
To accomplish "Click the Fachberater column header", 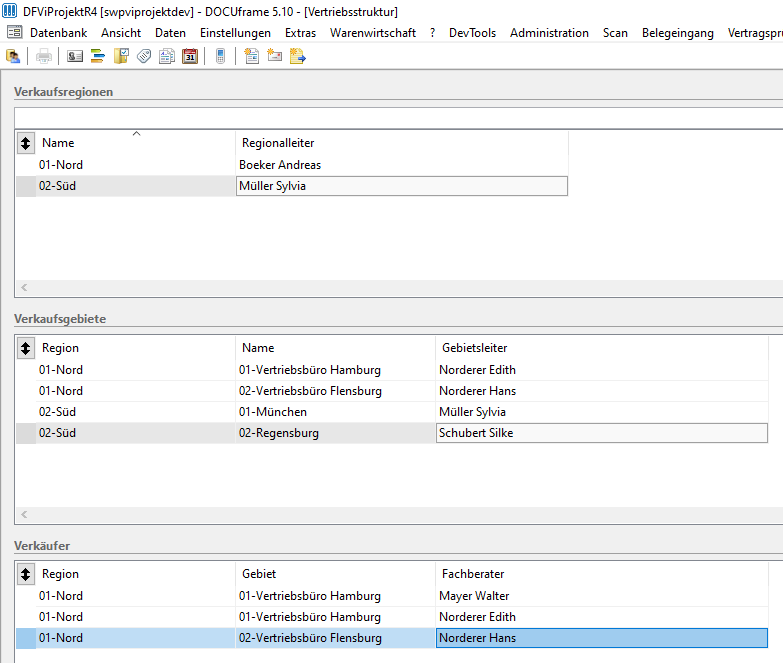I will click(x=602, y=574).
